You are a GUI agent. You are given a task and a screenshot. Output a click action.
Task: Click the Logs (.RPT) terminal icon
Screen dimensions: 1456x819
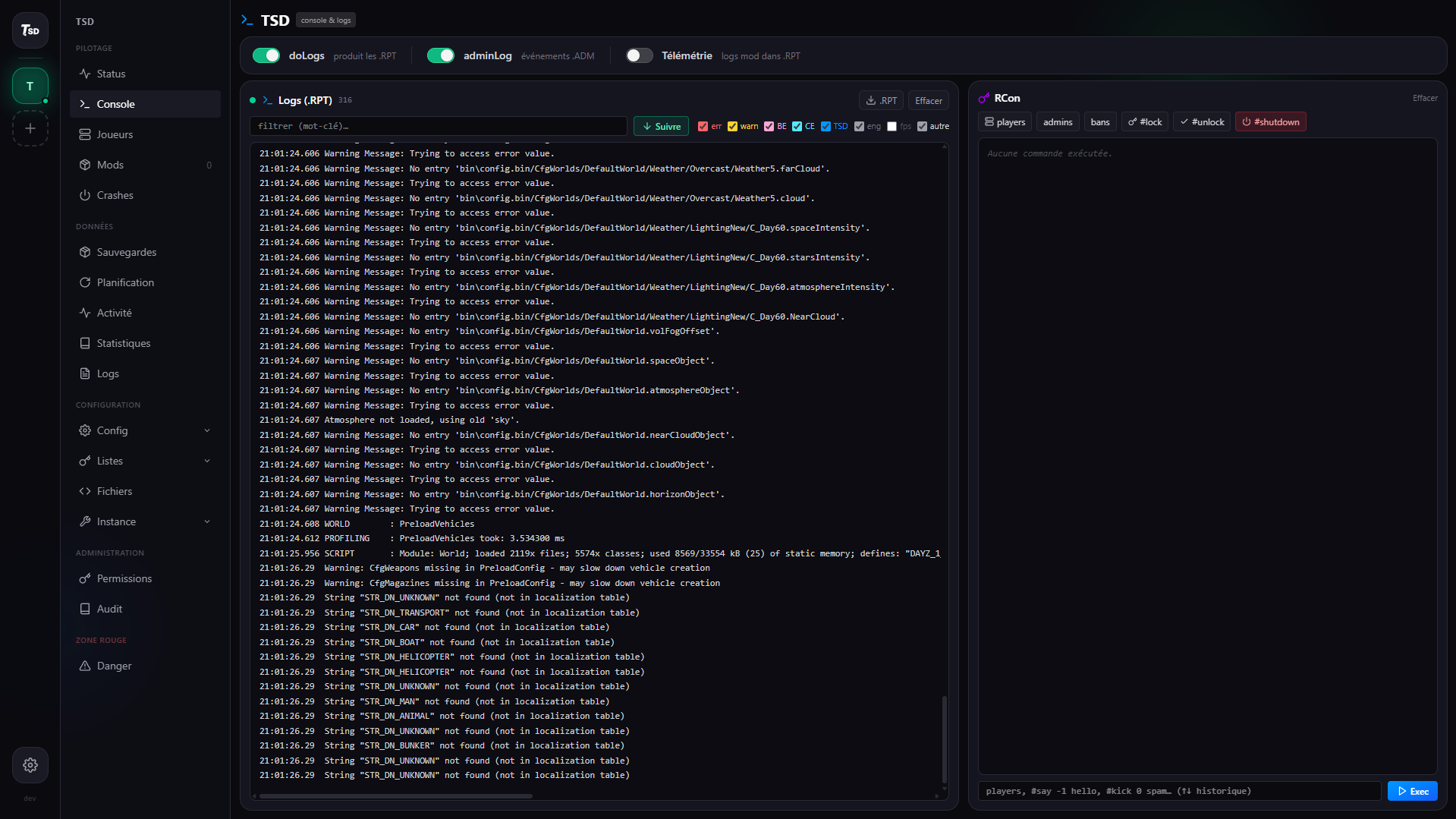(x=267, y=100)
